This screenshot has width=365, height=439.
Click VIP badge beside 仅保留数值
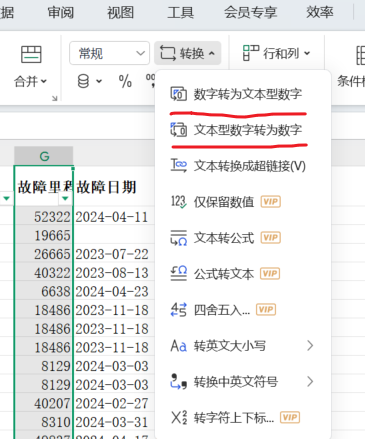[x=271, y=202]
